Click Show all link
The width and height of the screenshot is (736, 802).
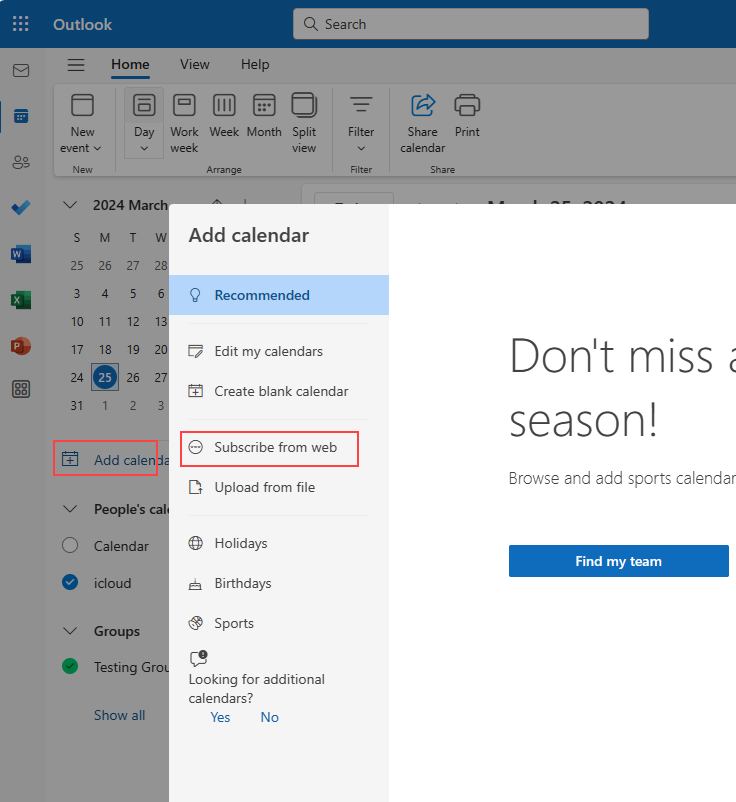119,715
